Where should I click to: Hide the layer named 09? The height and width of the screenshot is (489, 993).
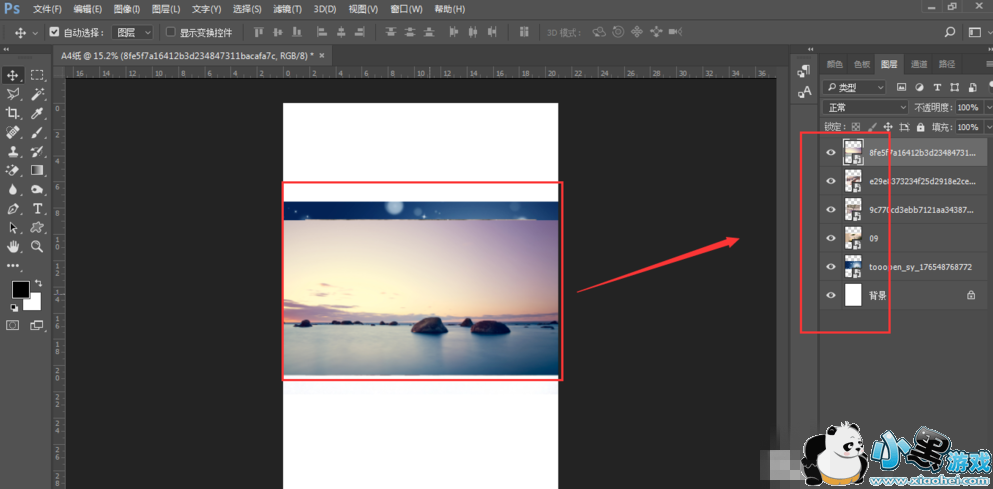tap(830, 238)
